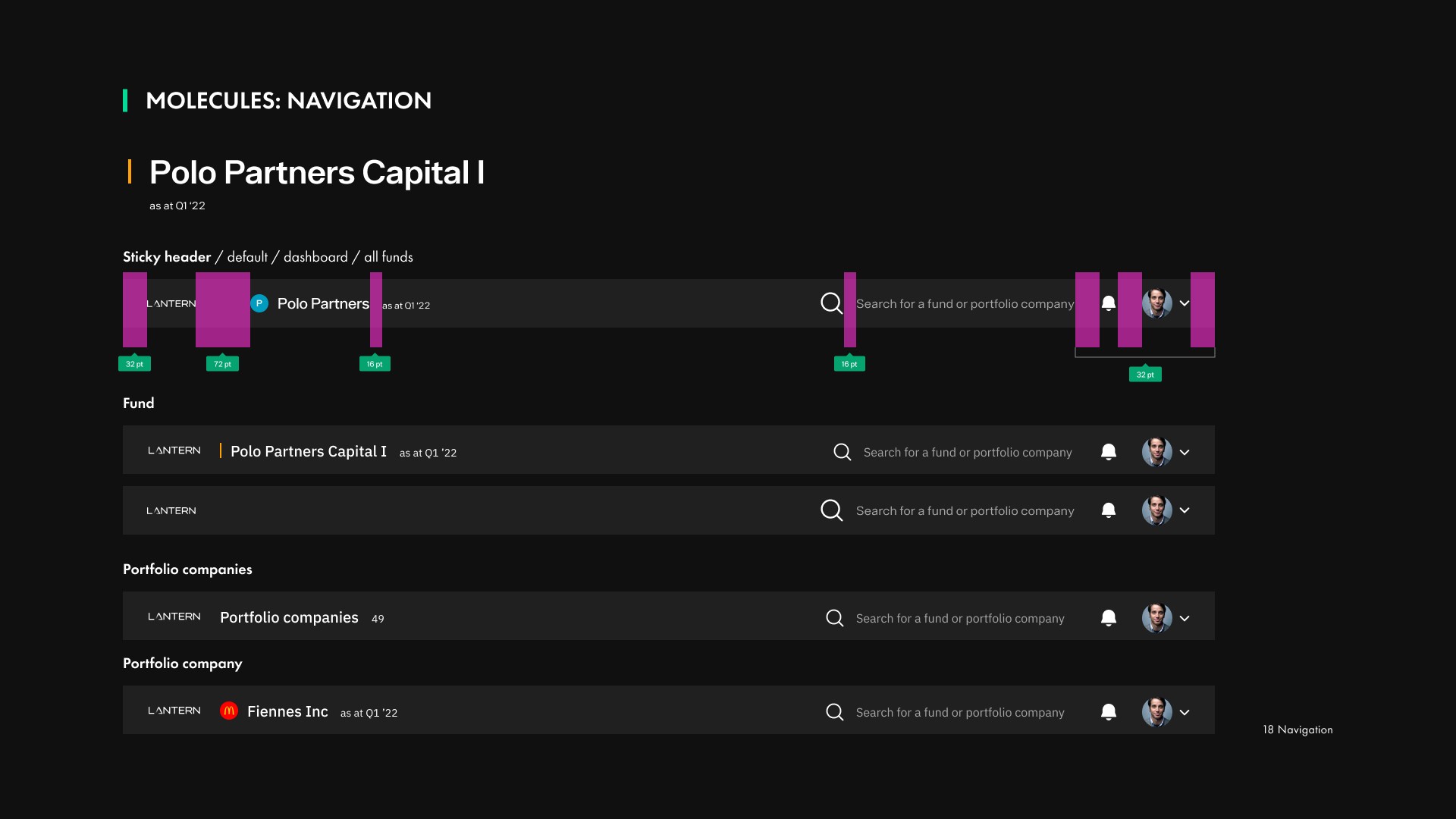The width and height of the screenshot is (1456, 819).
Task: Click the 72 pt spacing annotation label
Action: (222, 364)
